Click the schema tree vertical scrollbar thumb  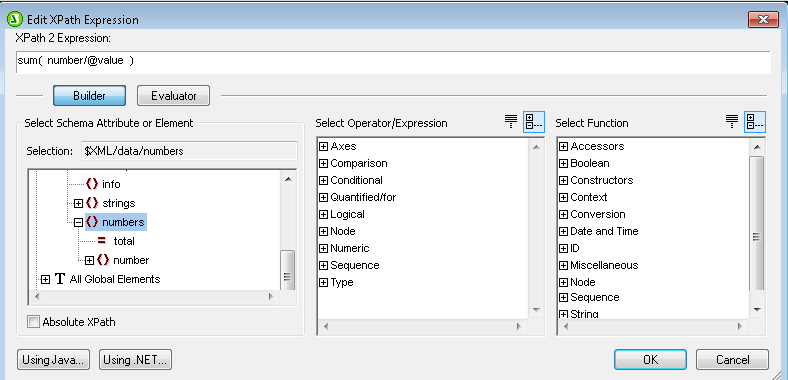click(x=287, y=271)
